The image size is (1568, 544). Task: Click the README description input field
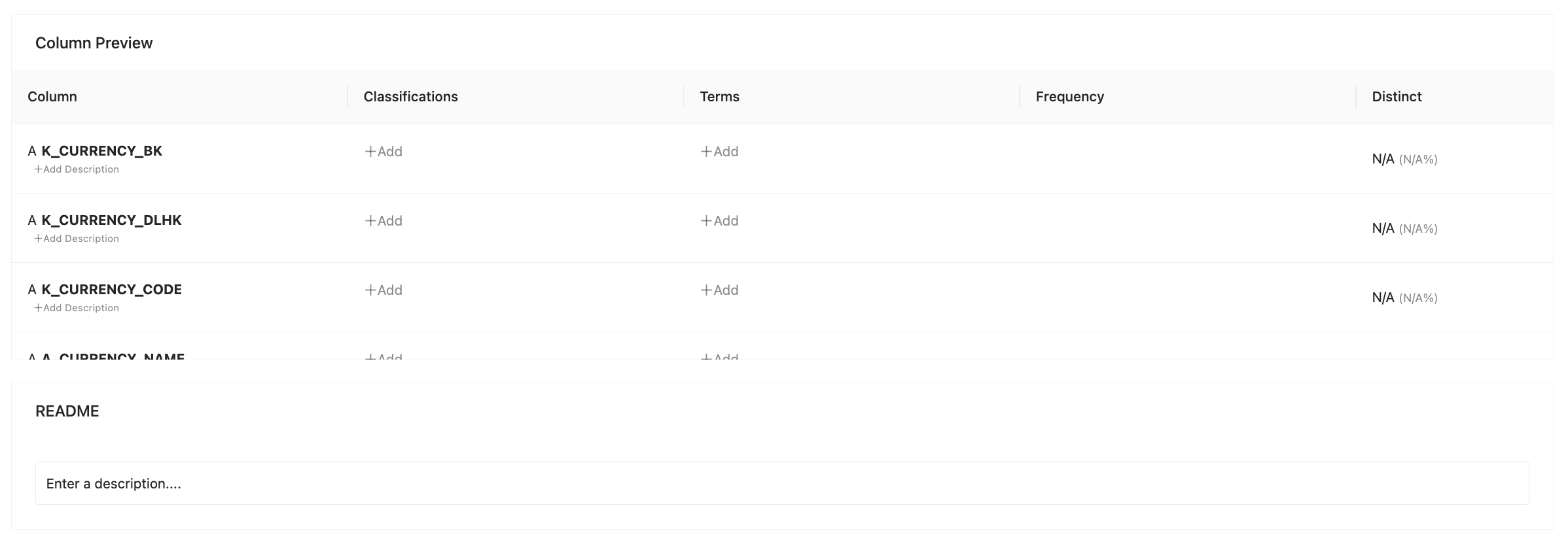click(782, 483)
